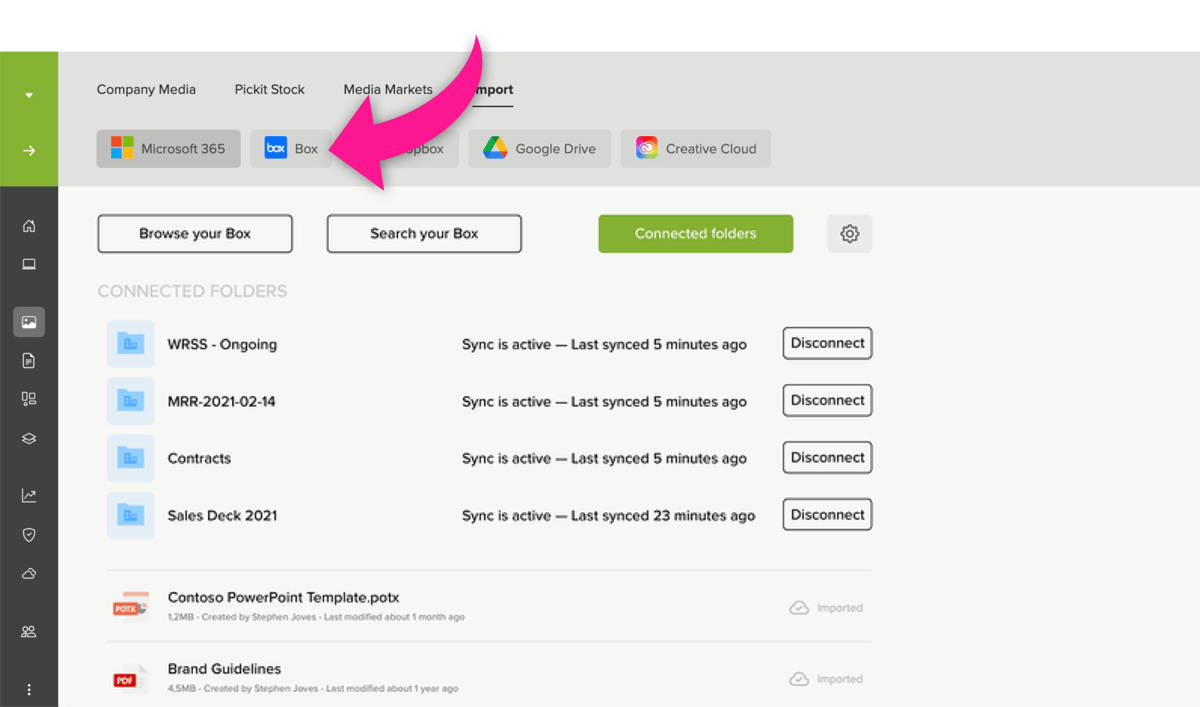Open the Collections layers sidebar icon
Viewport: 1200px width, 707px height.
click(29, 437)
